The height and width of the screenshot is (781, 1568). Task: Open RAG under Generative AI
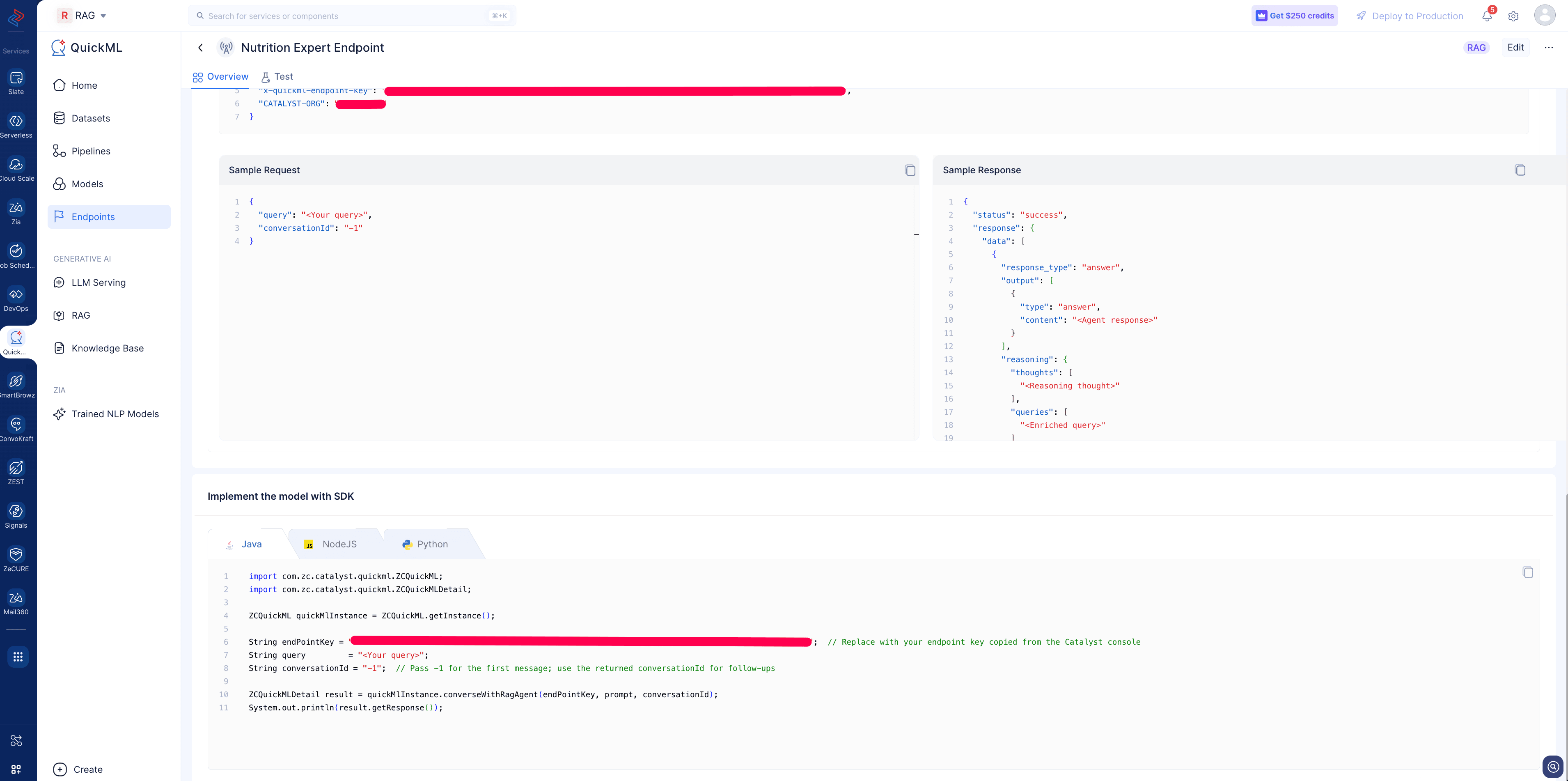coord(109,315)
